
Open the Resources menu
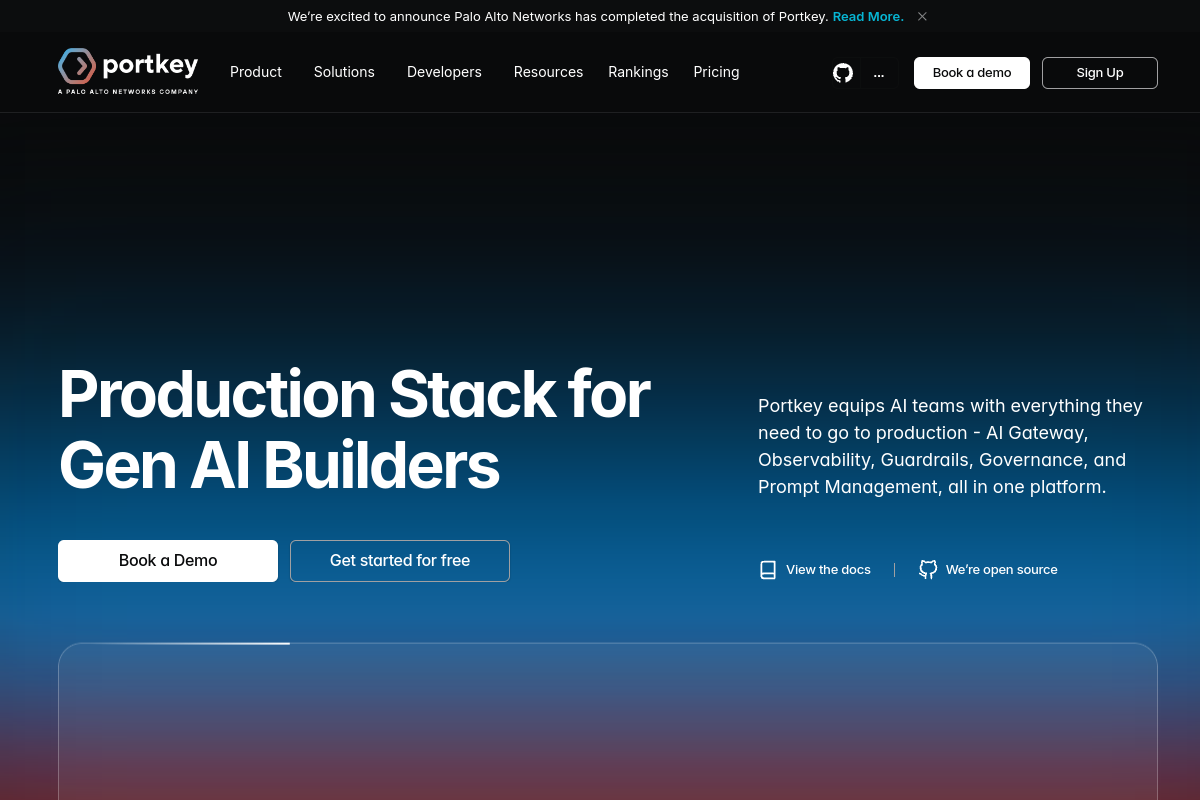(548, 72)
